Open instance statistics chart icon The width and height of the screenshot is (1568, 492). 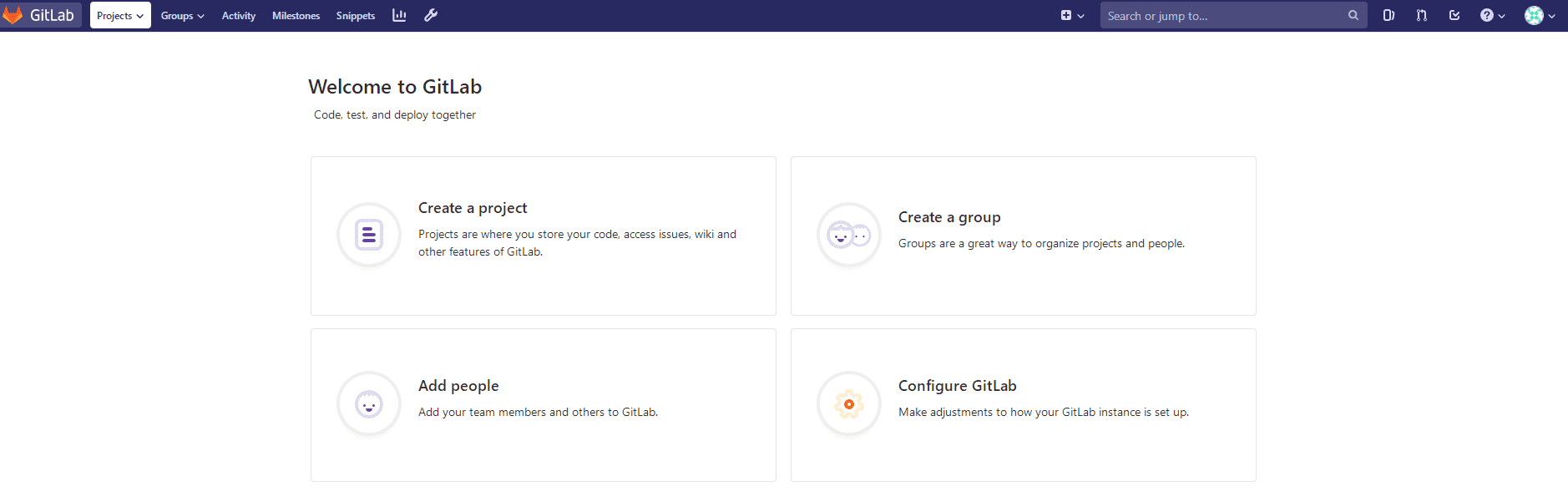[399, 15]
